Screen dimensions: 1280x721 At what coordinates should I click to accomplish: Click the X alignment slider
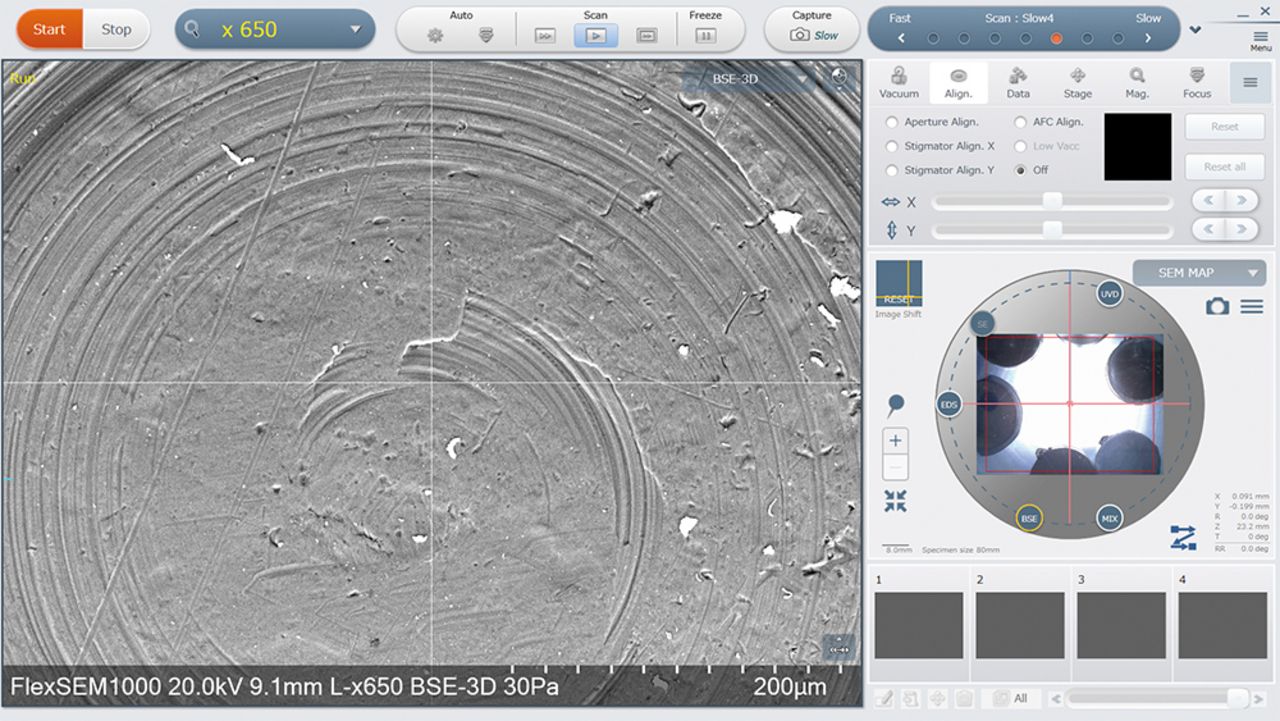(1052, 201)
